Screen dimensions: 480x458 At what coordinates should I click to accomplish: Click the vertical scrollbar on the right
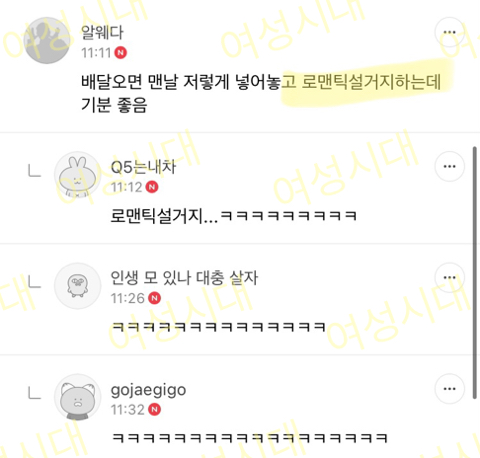[x=475, y=273]
